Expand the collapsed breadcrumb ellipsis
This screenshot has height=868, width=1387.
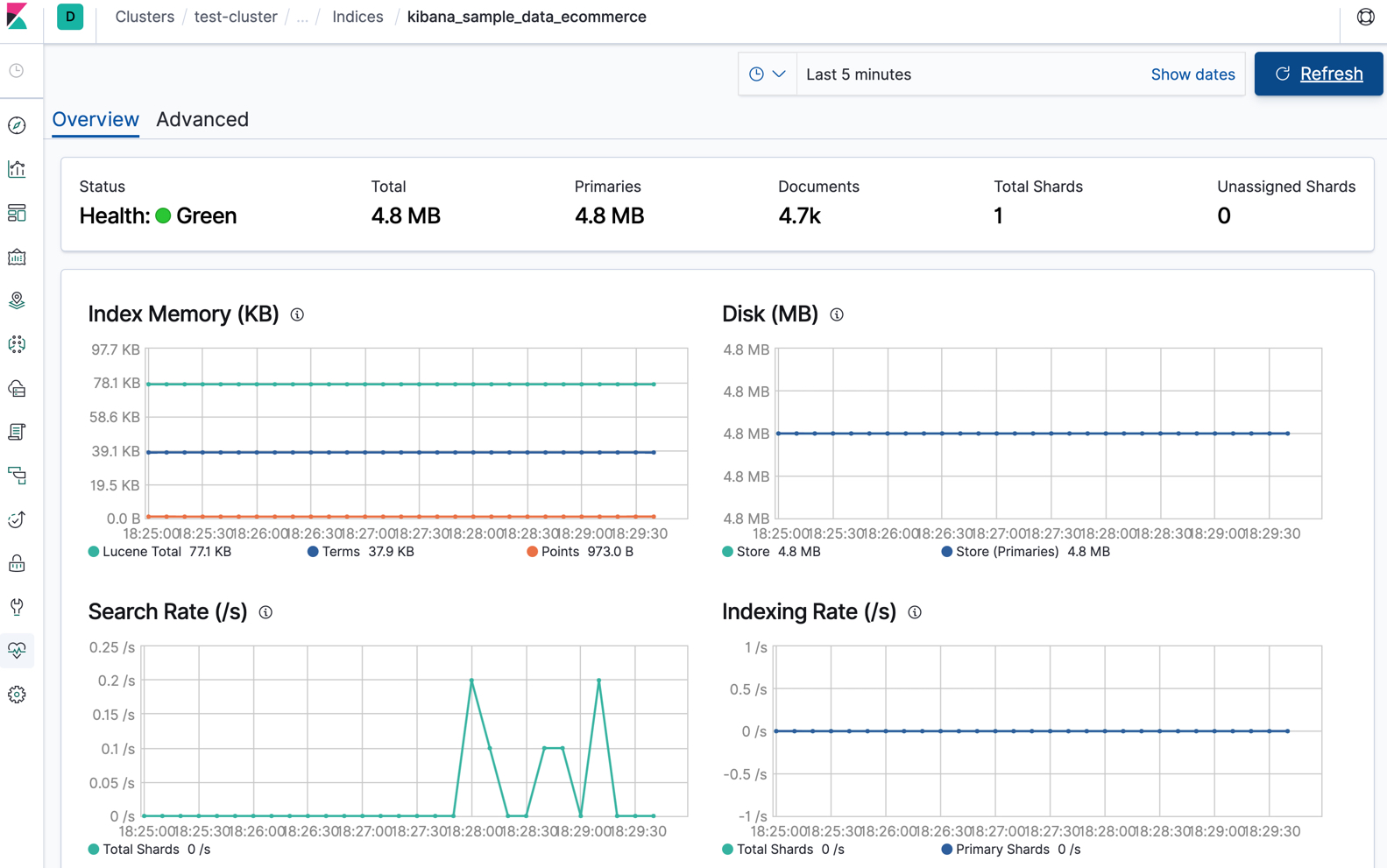(x=302, y=18)
